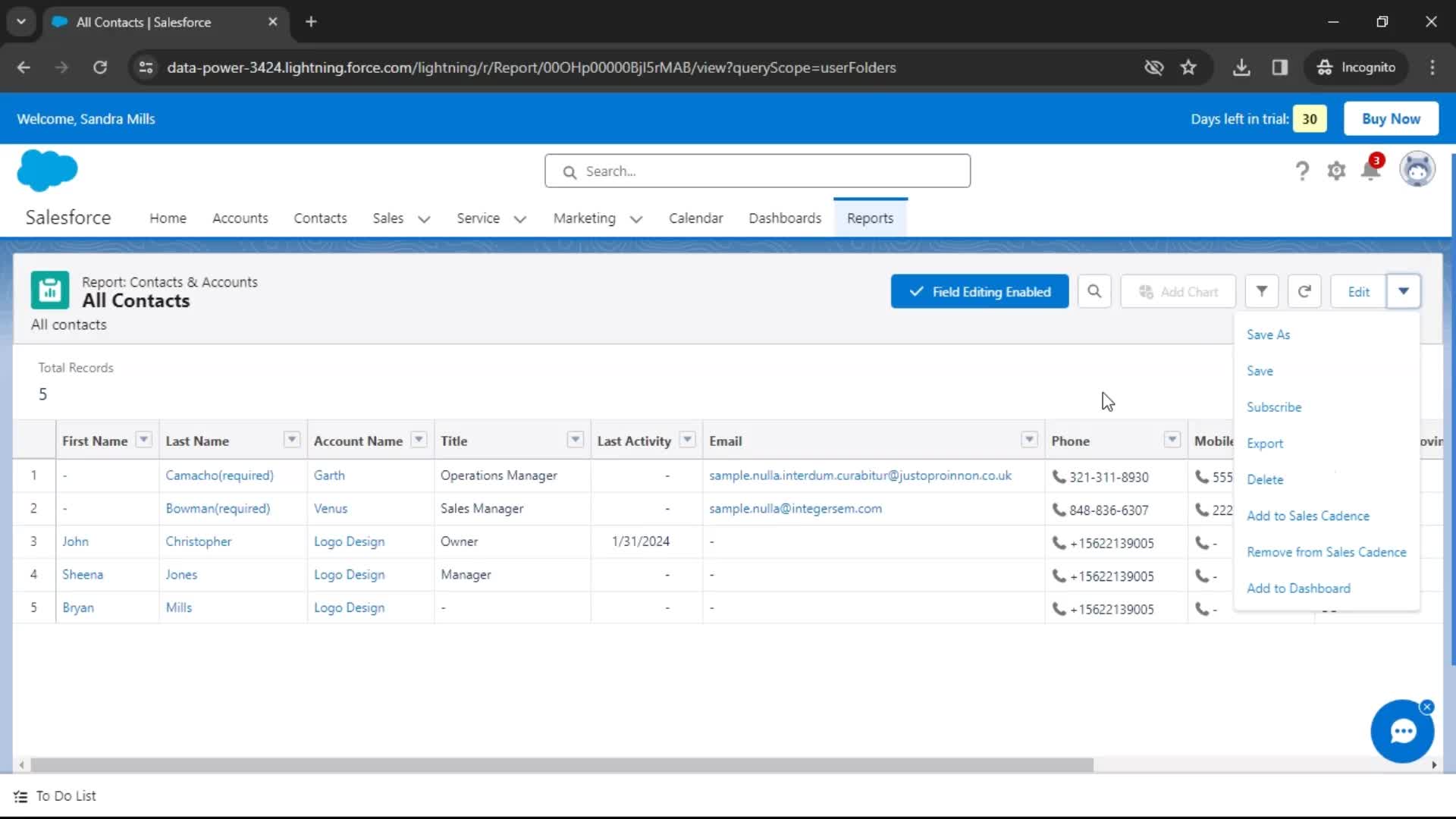Open the Notifications bell
The width and height of the screenshot is (1456, 819).
pyautogui.click(x=1371, y=169)
